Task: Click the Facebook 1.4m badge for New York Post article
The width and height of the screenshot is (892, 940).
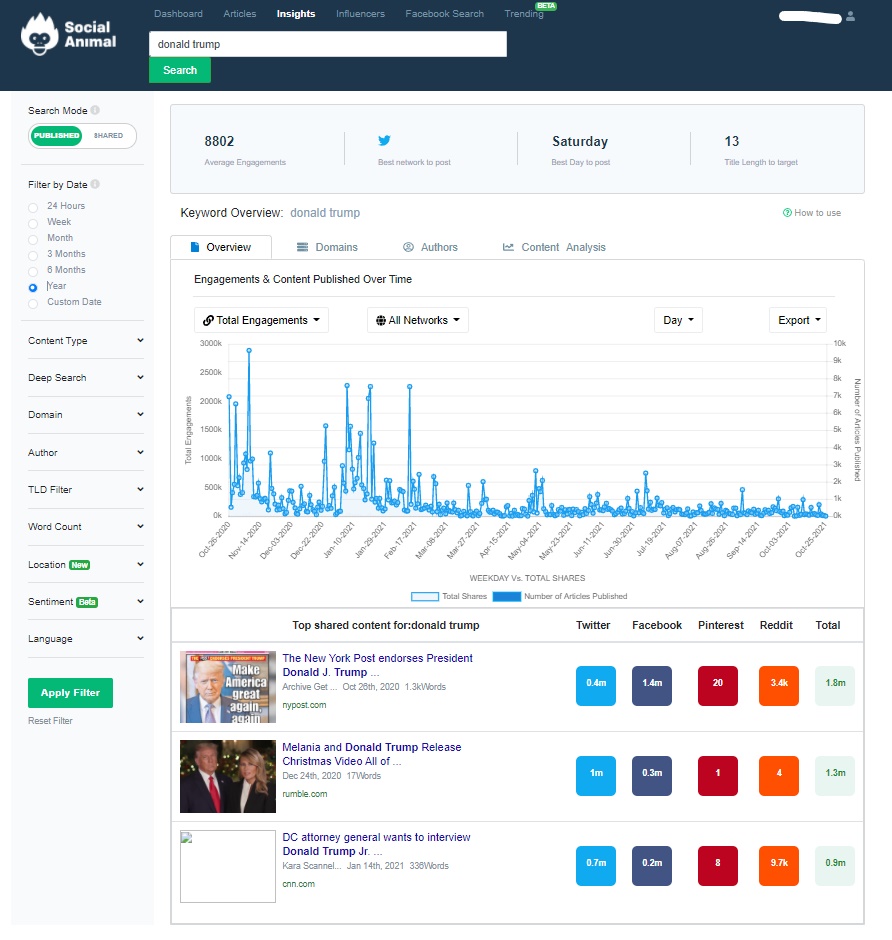Action: pyautogui.click(x=652, y=685)
